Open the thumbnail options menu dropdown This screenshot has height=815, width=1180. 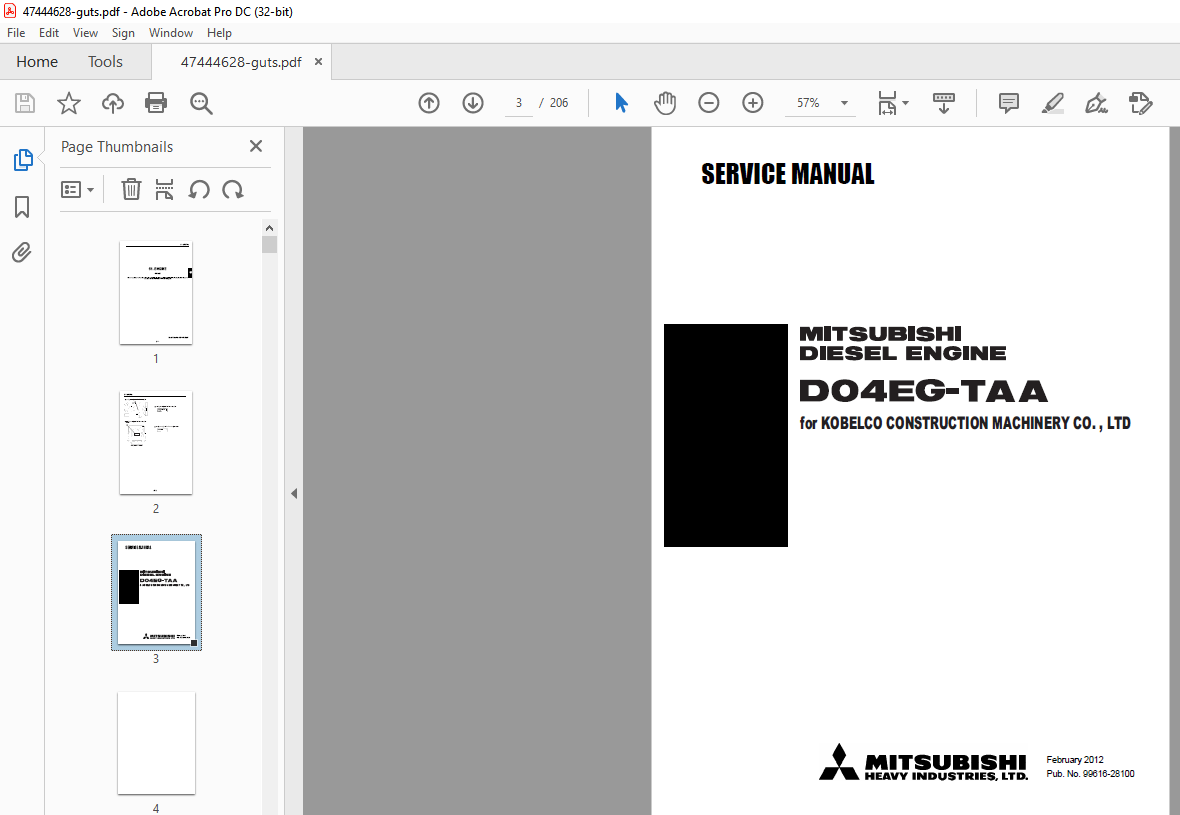[x=78, y=190]
